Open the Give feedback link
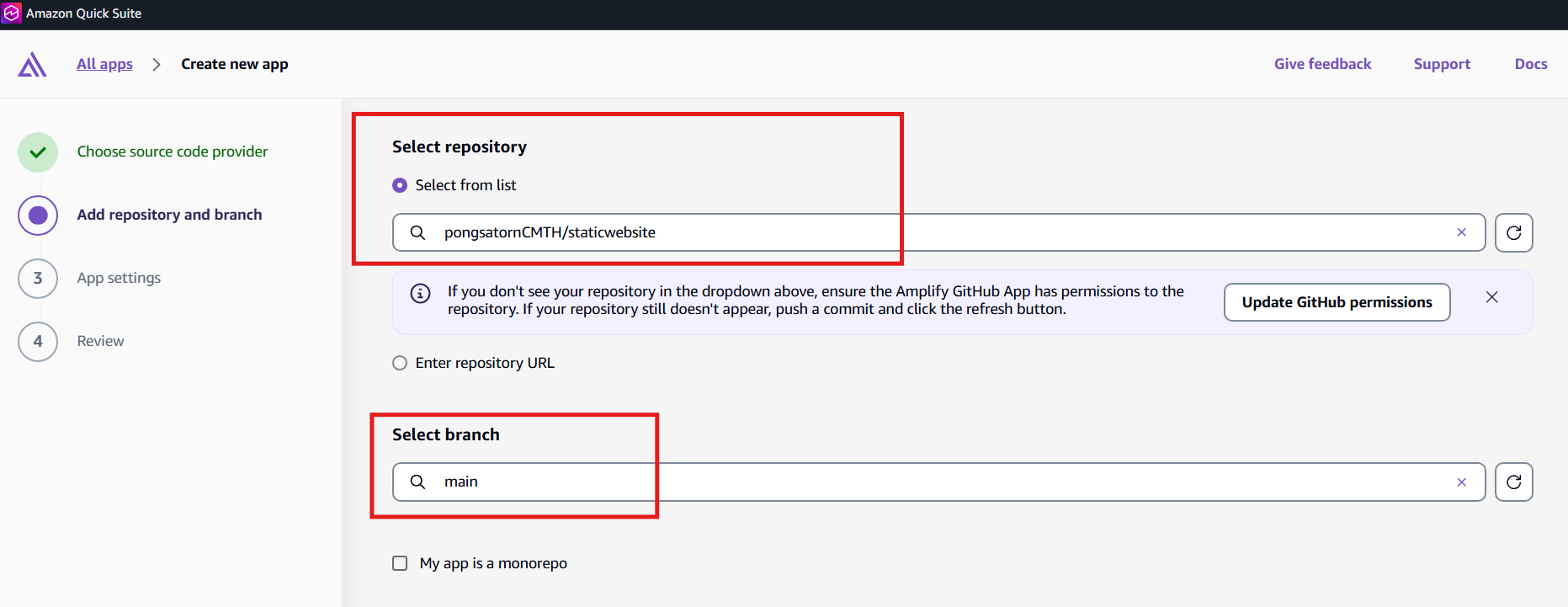The width and height of the screenshot is (1568, 607). (1322, 64)
